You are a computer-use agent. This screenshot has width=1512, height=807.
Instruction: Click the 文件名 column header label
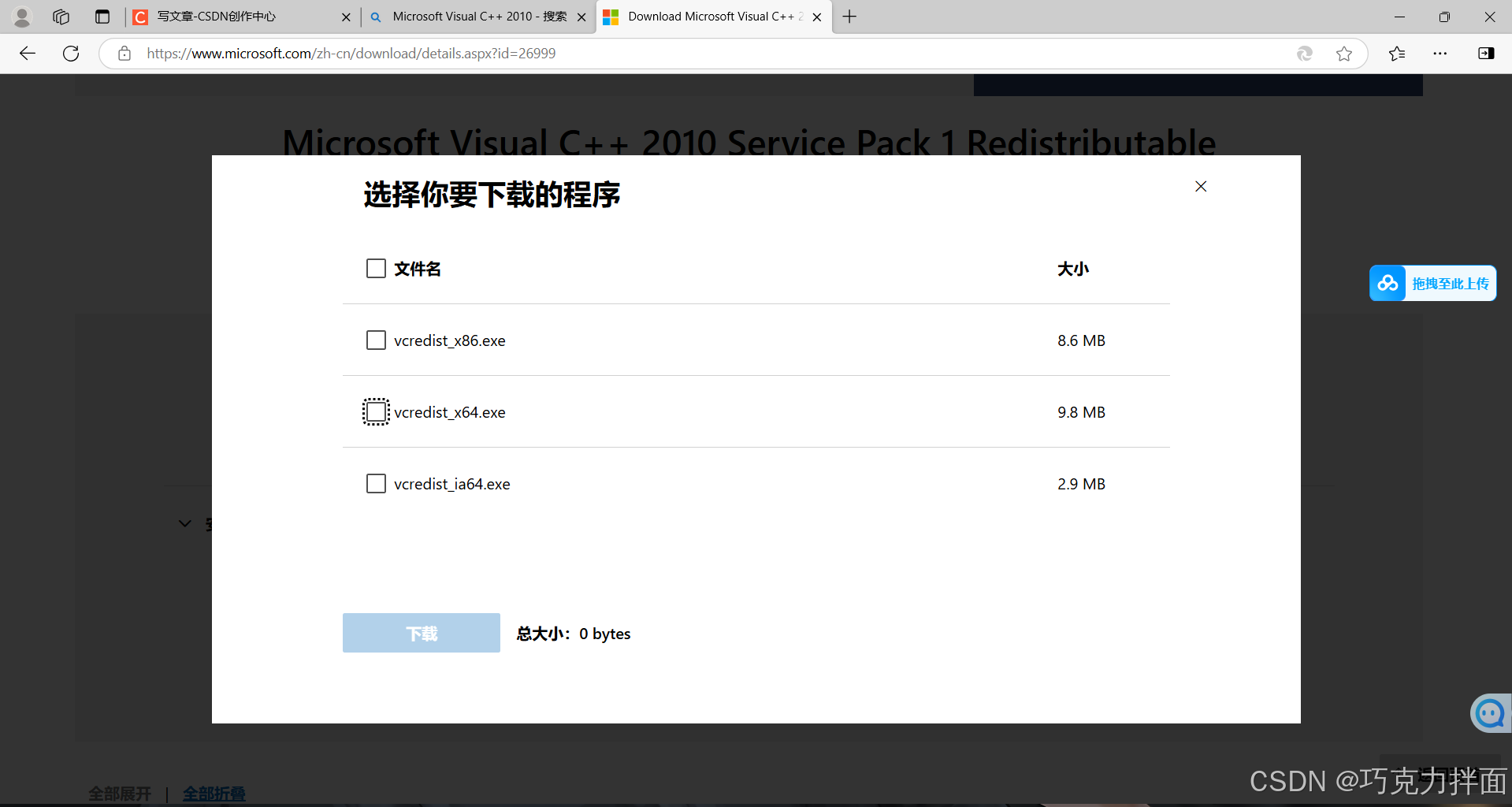418,269
